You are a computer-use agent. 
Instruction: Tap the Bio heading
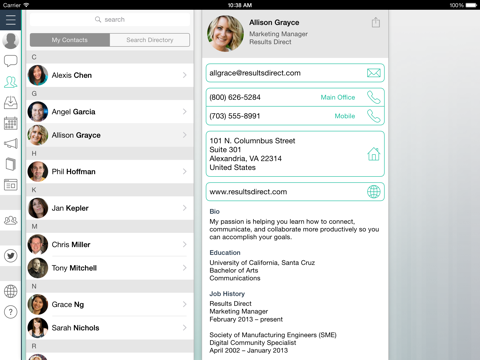214,211
